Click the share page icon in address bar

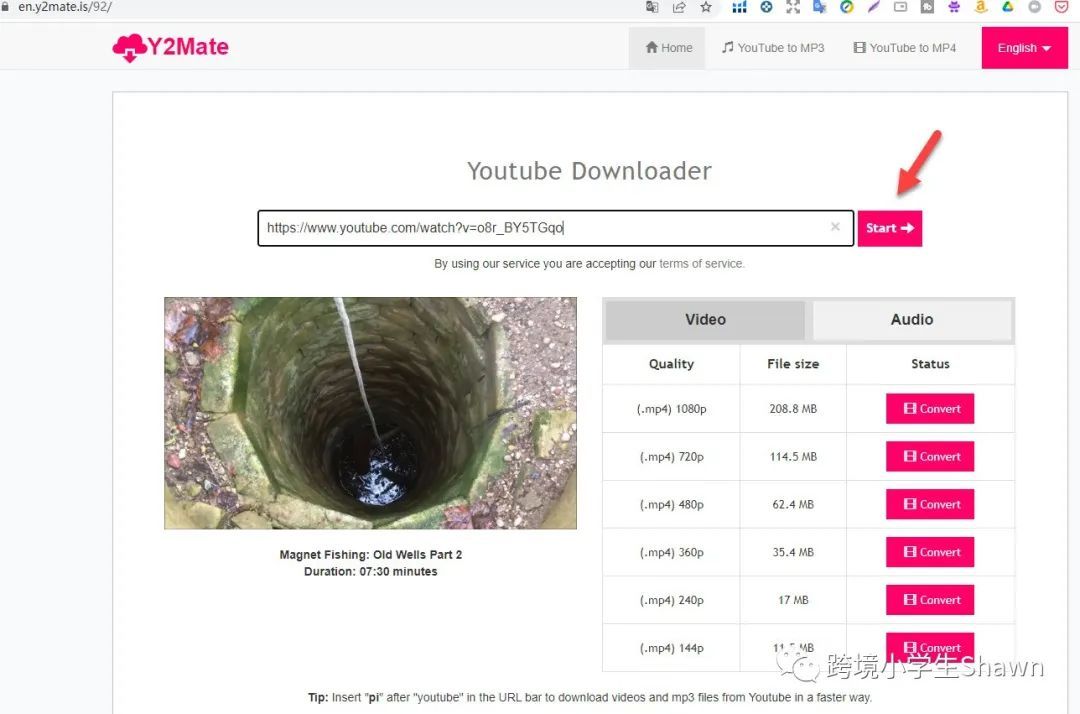(679, 7)
